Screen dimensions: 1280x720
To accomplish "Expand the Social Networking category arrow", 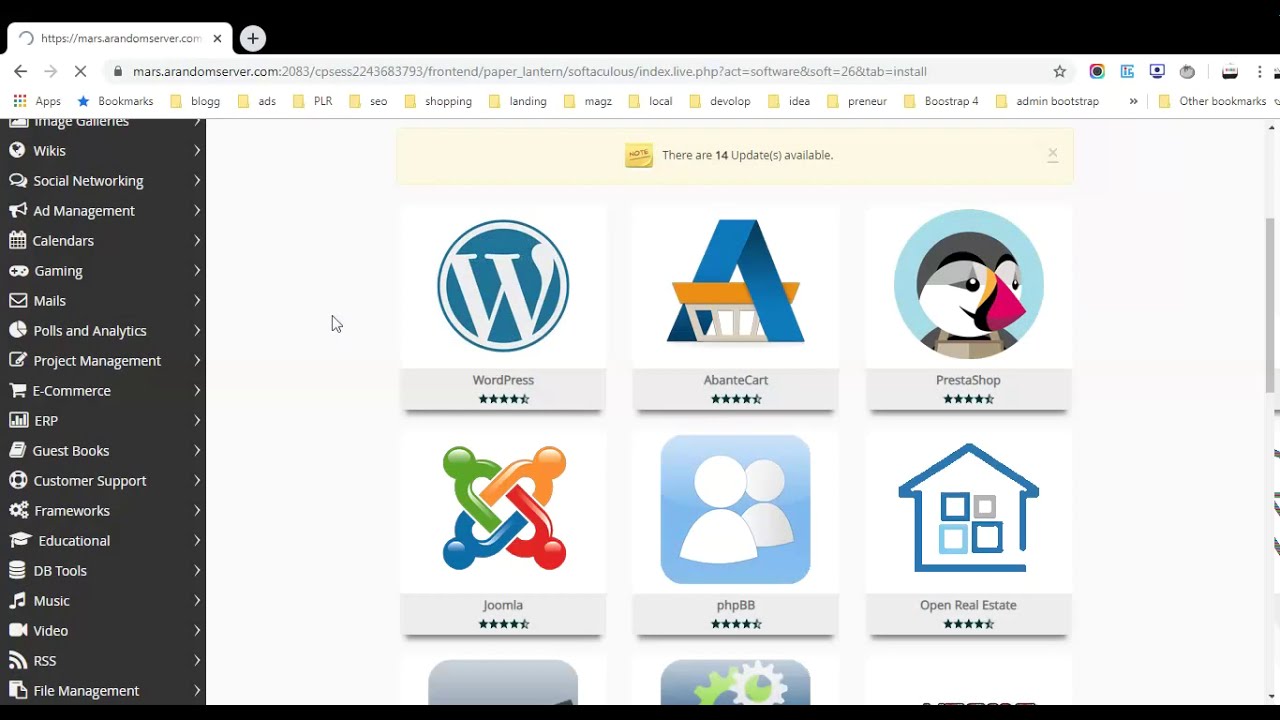I will (197, 180).
